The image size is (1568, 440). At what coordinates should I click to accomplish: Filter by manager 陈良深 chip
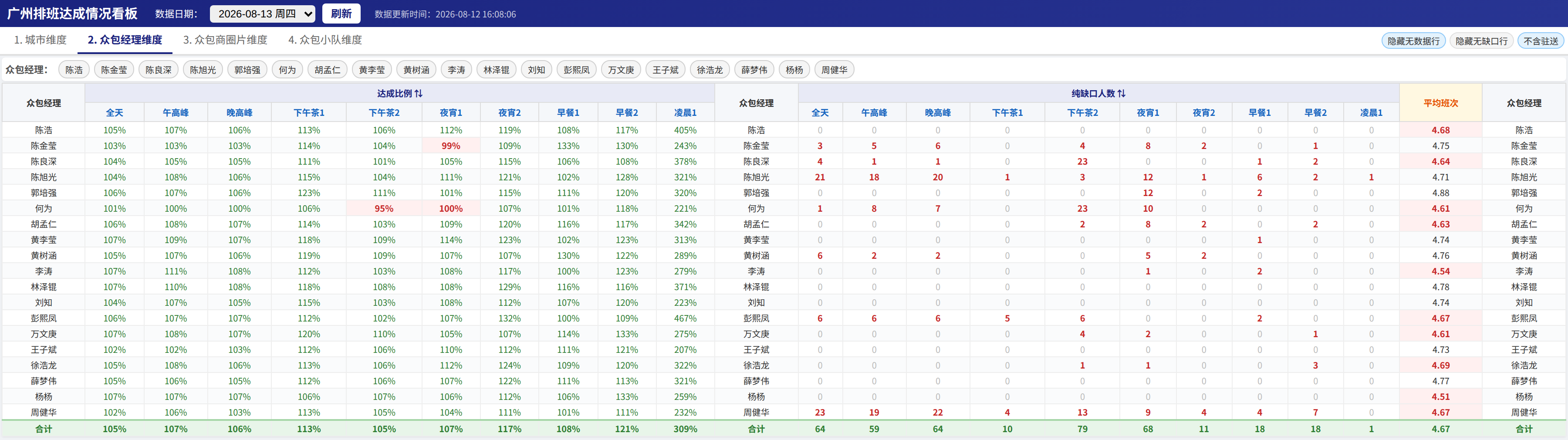pos(158,69)
